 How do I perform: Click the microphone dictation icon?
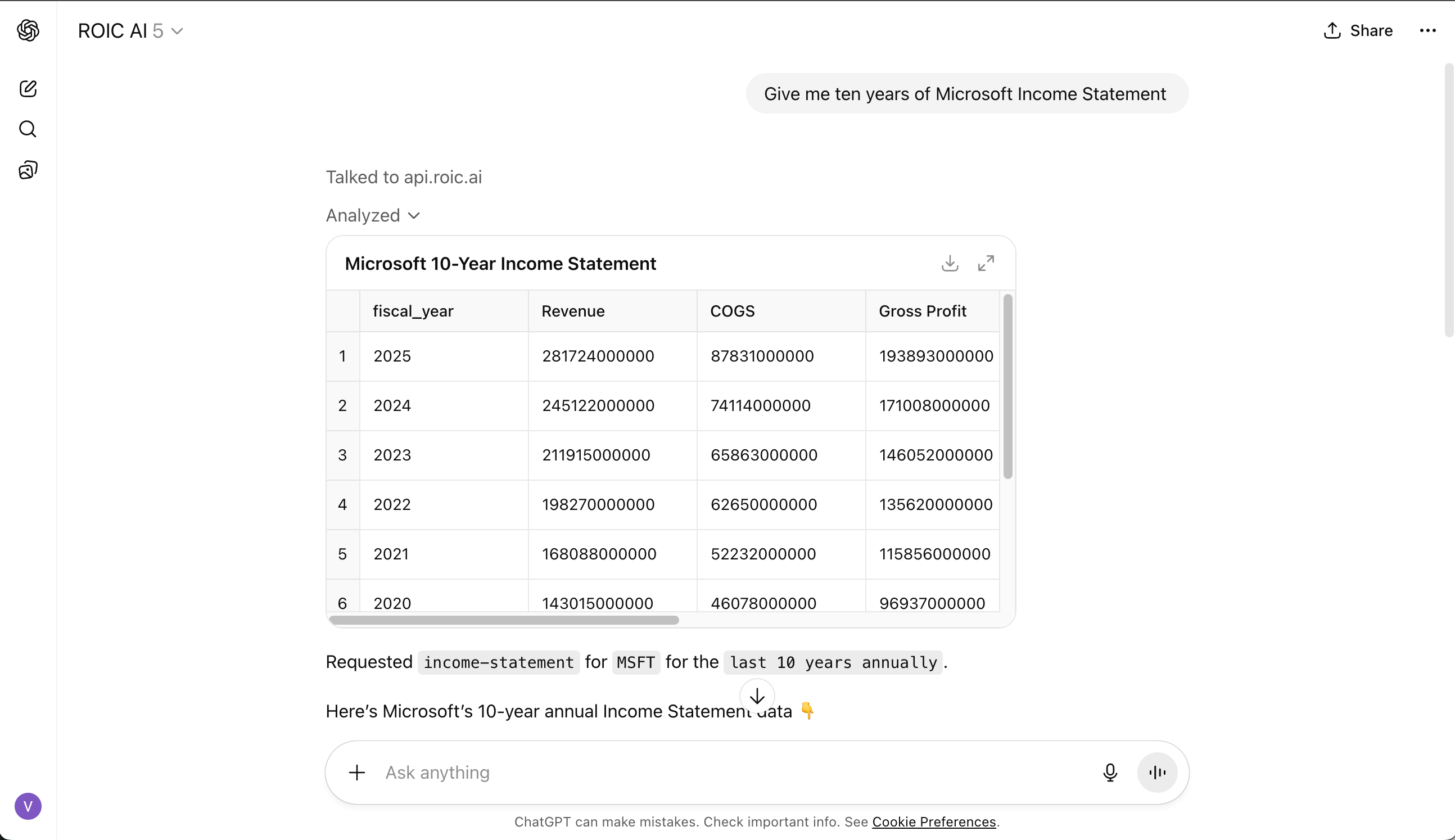[1110, 772]
